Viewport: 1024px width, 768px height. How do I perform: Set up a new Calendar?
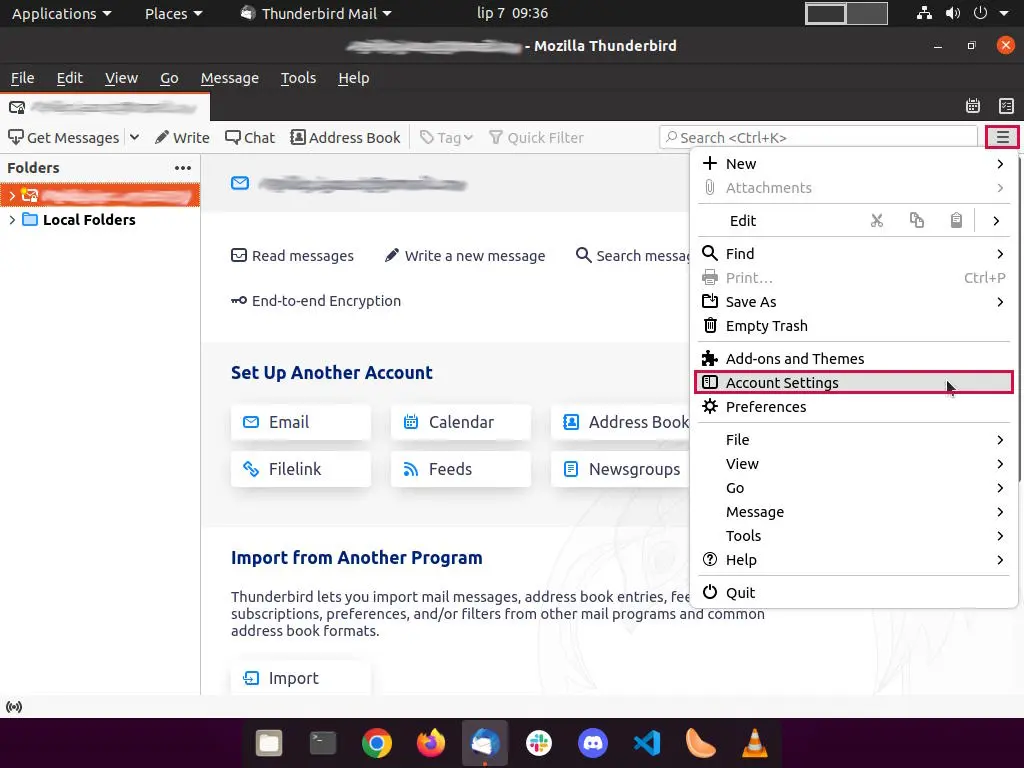[461, 422]
